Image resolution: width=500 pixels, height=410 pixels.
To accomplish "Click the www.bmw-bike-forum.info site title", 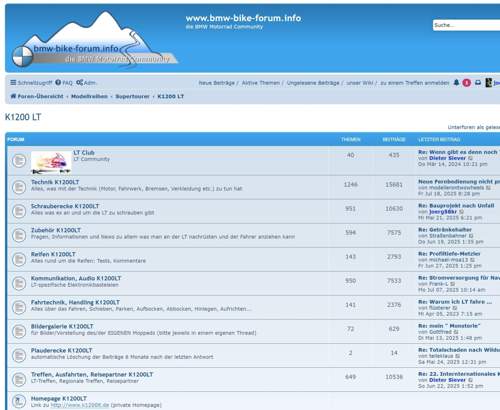I will tap(243, 18).
